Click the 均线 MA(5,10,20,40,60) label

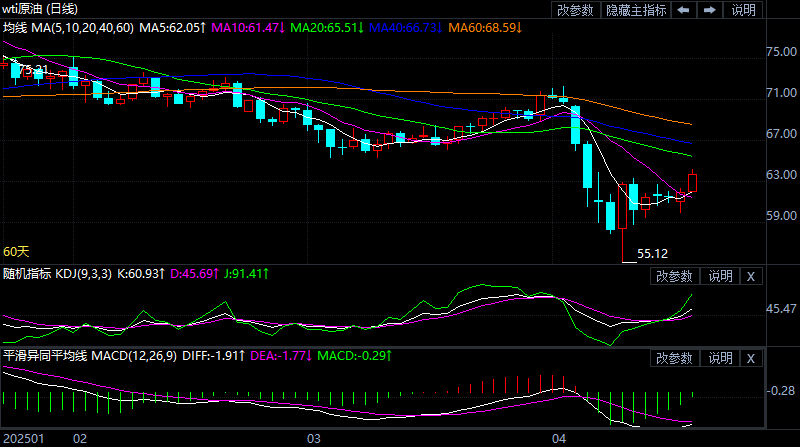68,28
